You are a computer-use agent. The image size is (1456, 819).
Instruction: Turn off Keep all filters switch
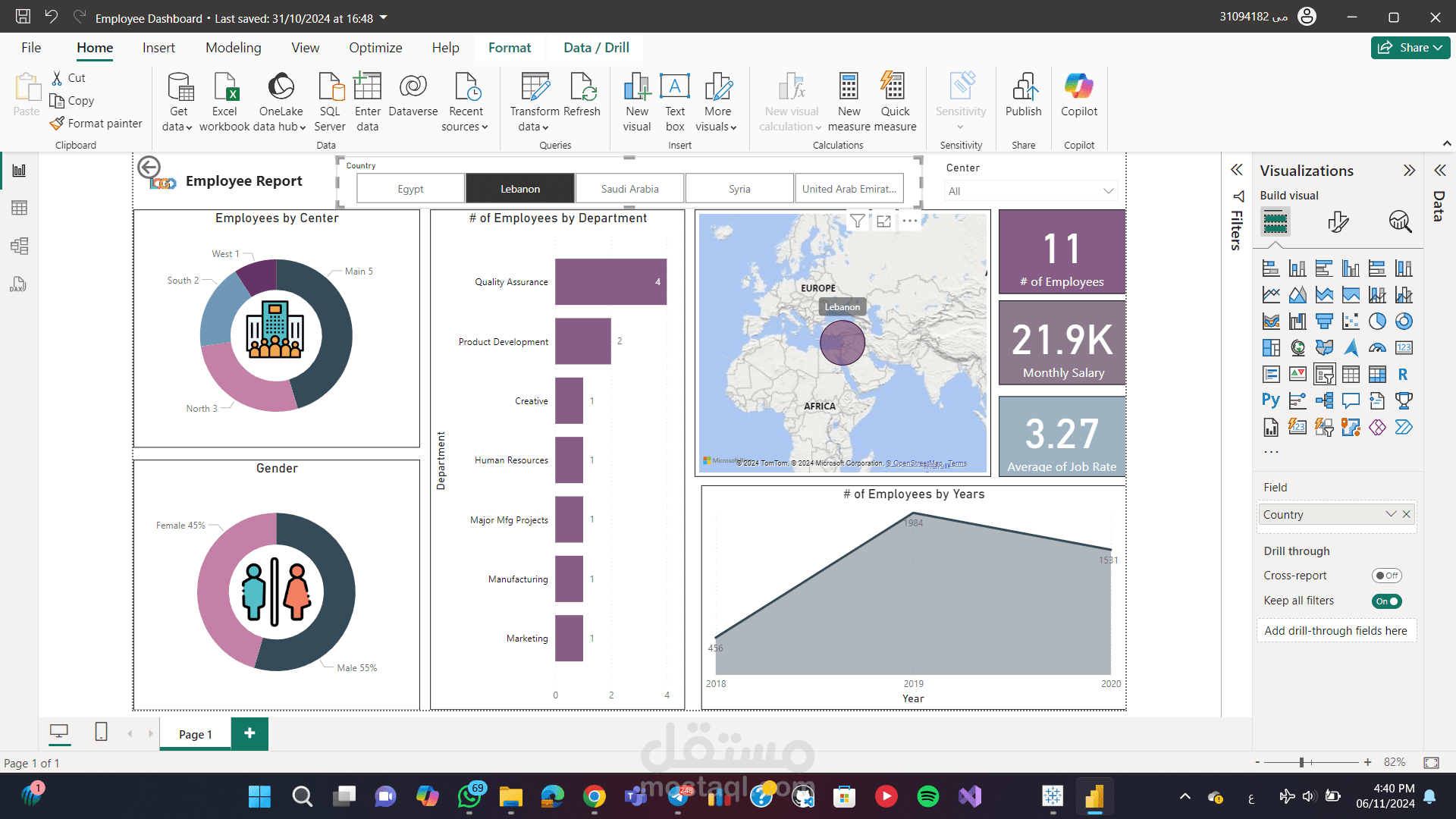pyautogui.click(x=1386, y=601)
